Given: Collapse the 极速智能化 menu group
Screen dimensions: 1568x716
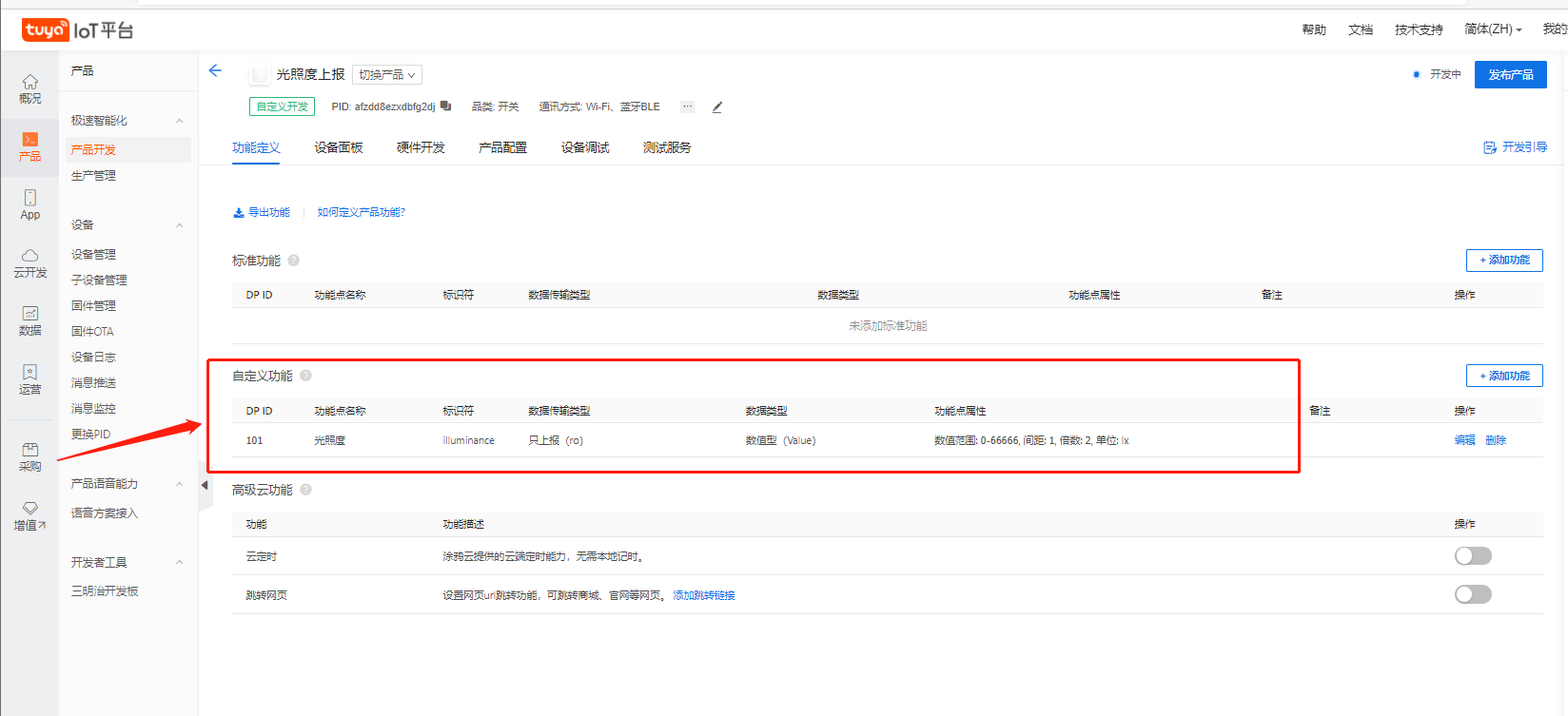Looking at the screenshot, I should pyautogui.click(x=180, y=121).
